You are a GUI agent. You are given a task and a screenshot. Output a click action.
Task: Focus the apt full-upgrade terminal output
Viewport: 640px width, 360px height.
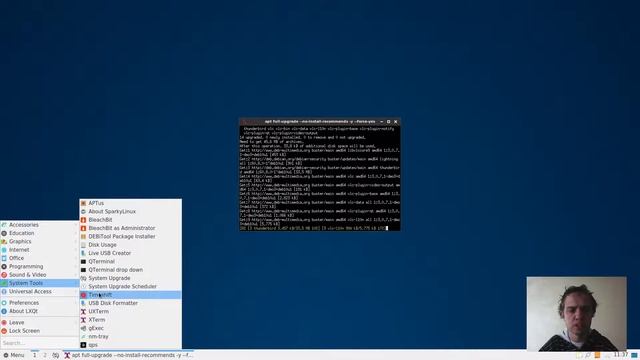[320, 178]
